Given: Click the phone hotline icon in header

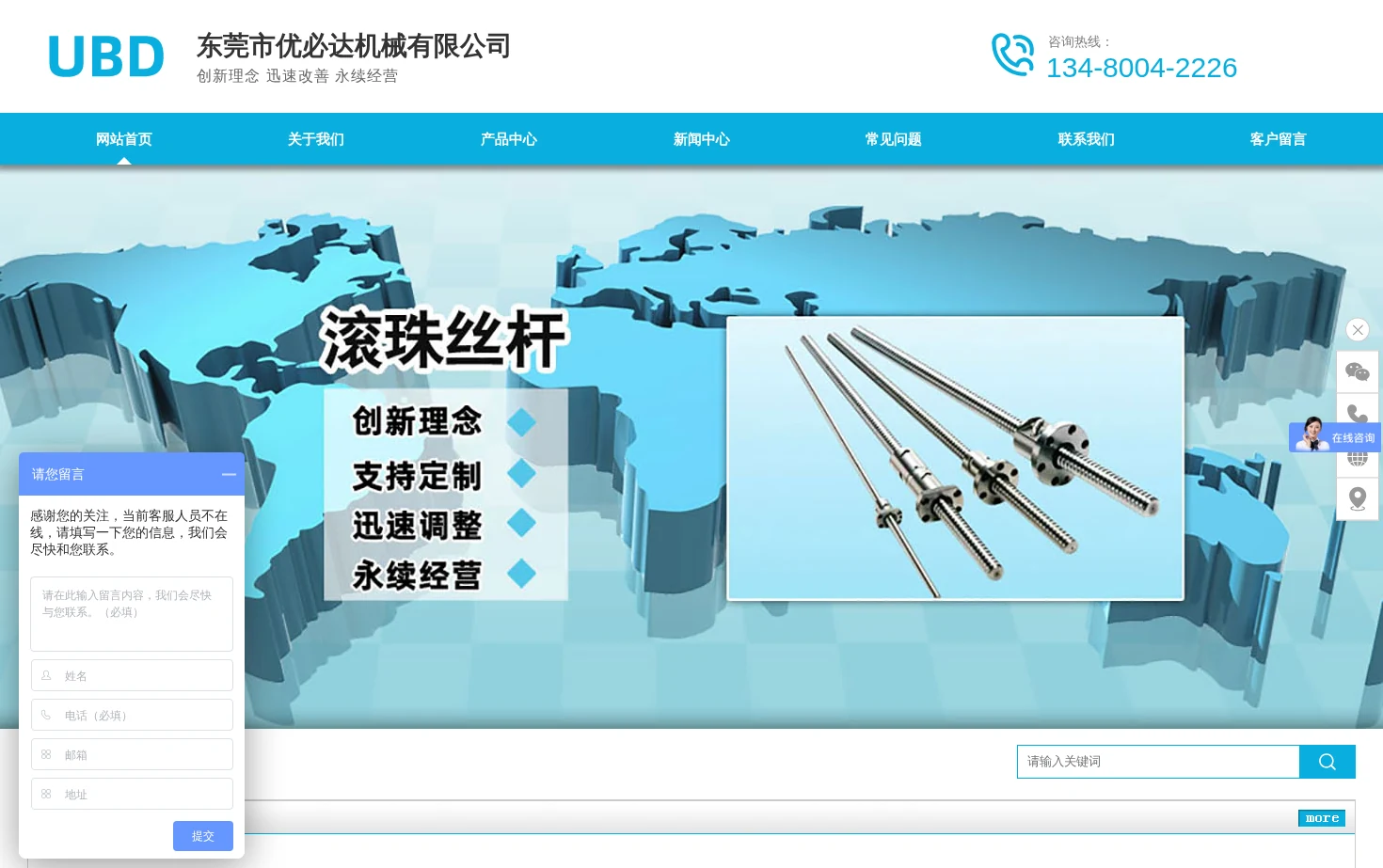Looking at the screenshot, I should point(1012,55).
